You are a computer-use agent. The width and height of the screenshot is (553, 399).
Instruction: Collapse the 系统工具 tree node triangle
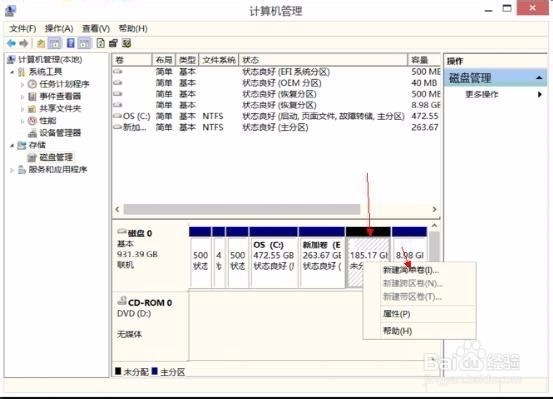12,72
